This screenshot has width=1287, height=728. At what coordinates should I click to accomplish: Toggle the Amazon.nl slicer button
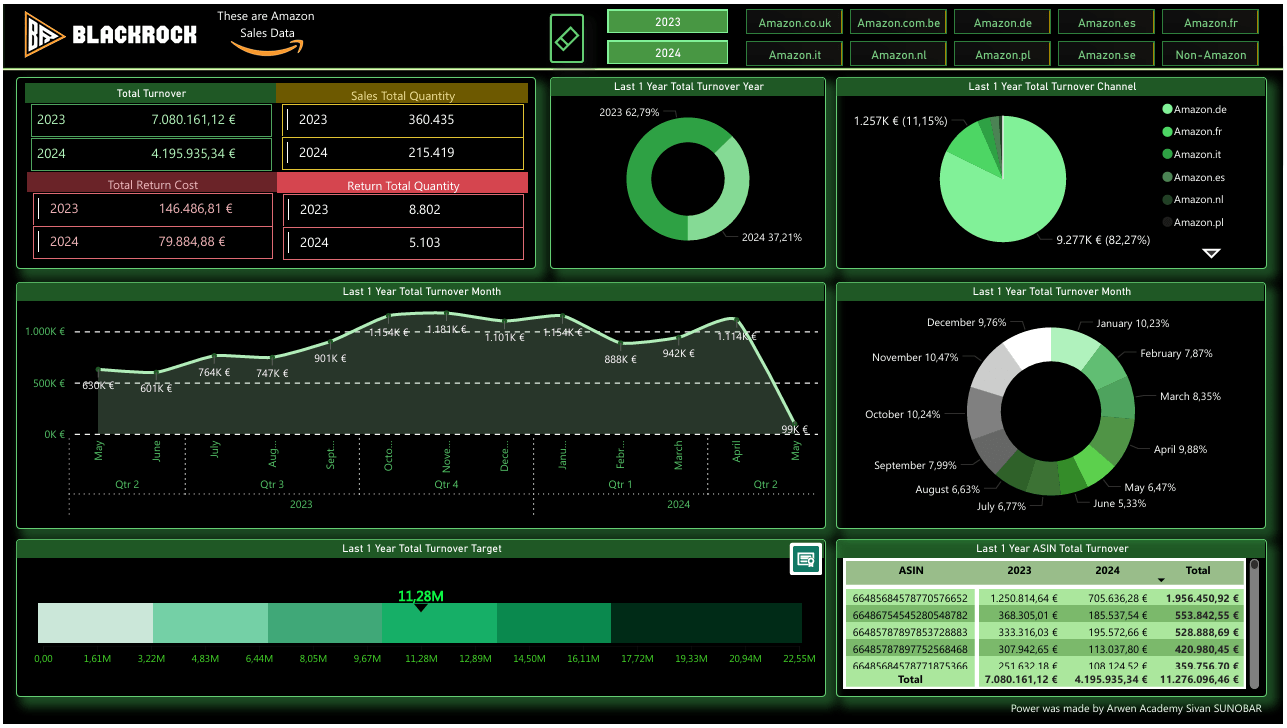click(899, 55)
